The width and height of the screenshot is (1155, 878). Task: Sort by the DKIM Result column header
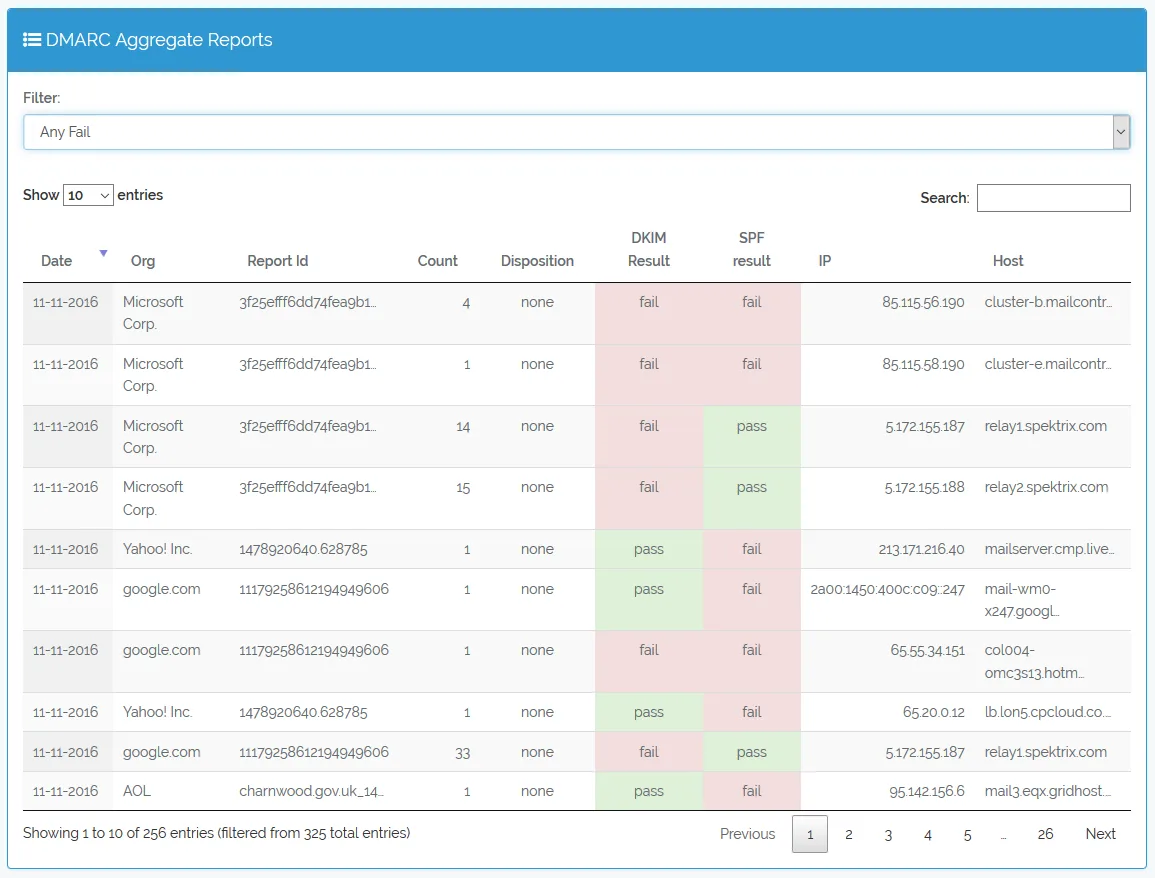click(x=649, y=249)
